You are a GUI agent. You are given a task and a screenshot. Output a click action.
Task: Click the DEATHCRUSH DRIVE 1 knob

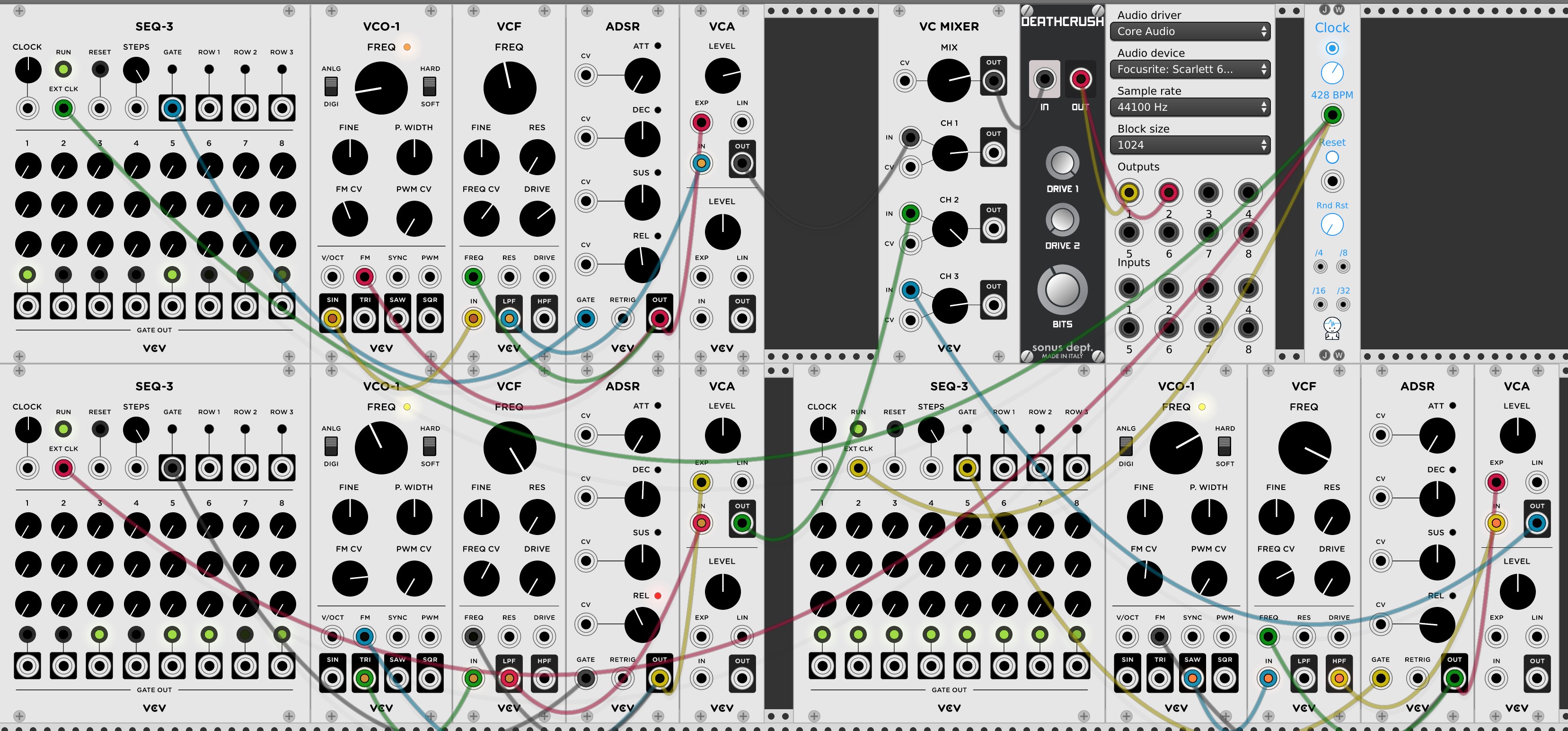(1062, 163)
